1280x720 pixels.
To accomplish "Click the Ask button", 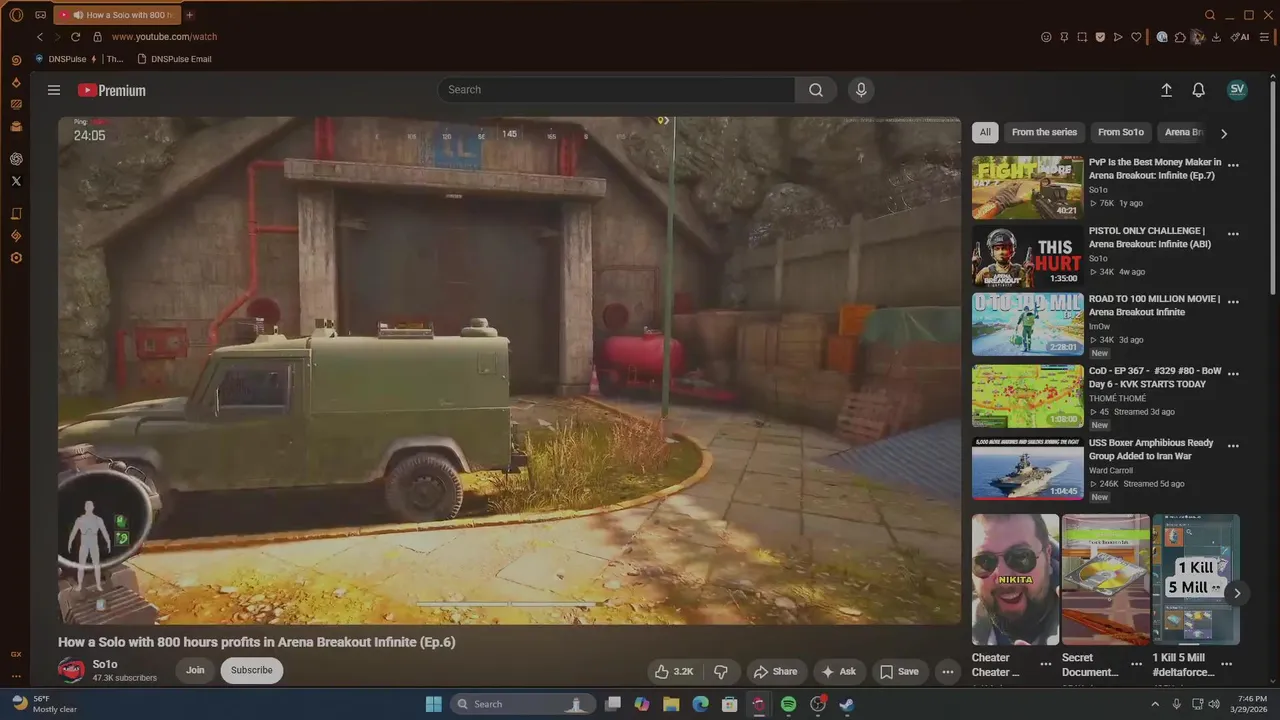I will [x=839, y=671].
